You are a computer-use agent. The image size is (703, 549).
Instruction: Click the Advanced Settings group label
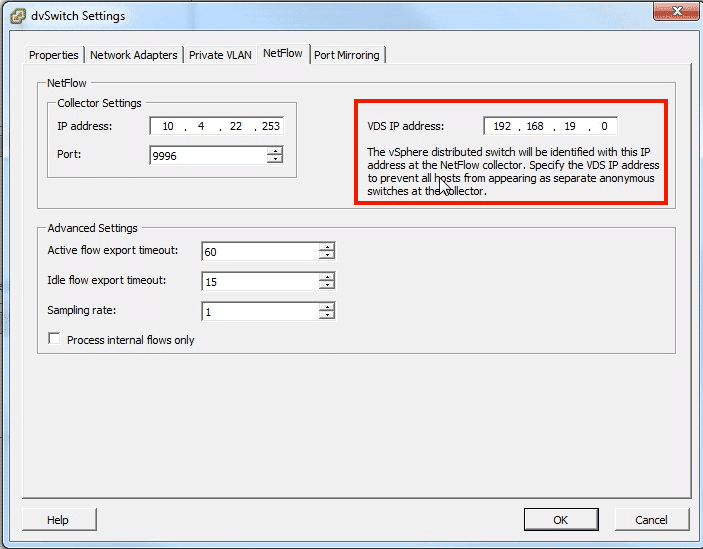point(93,228)
